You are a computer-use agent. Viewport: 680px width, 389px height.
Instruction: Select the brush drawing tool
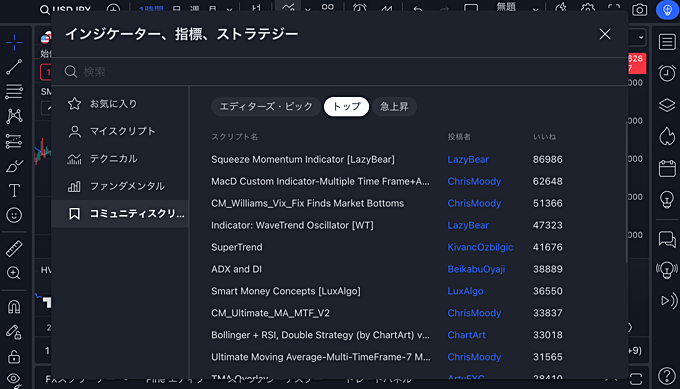[14, 166]
